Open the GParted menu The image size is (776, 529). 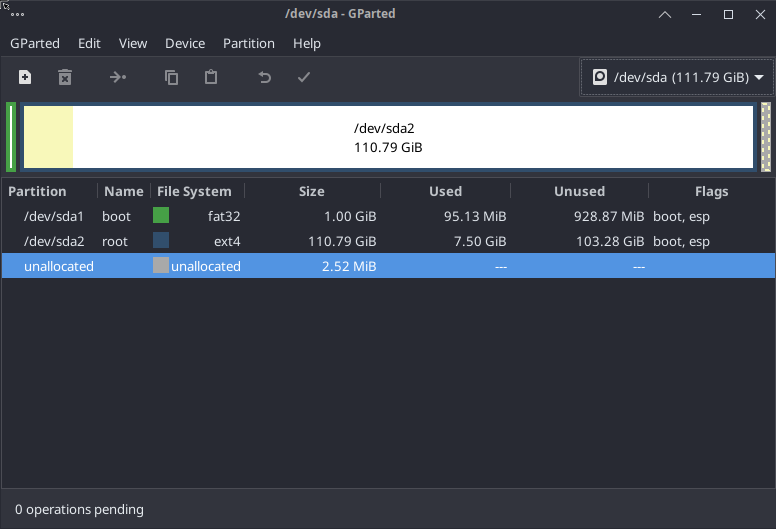click(35, 43)
